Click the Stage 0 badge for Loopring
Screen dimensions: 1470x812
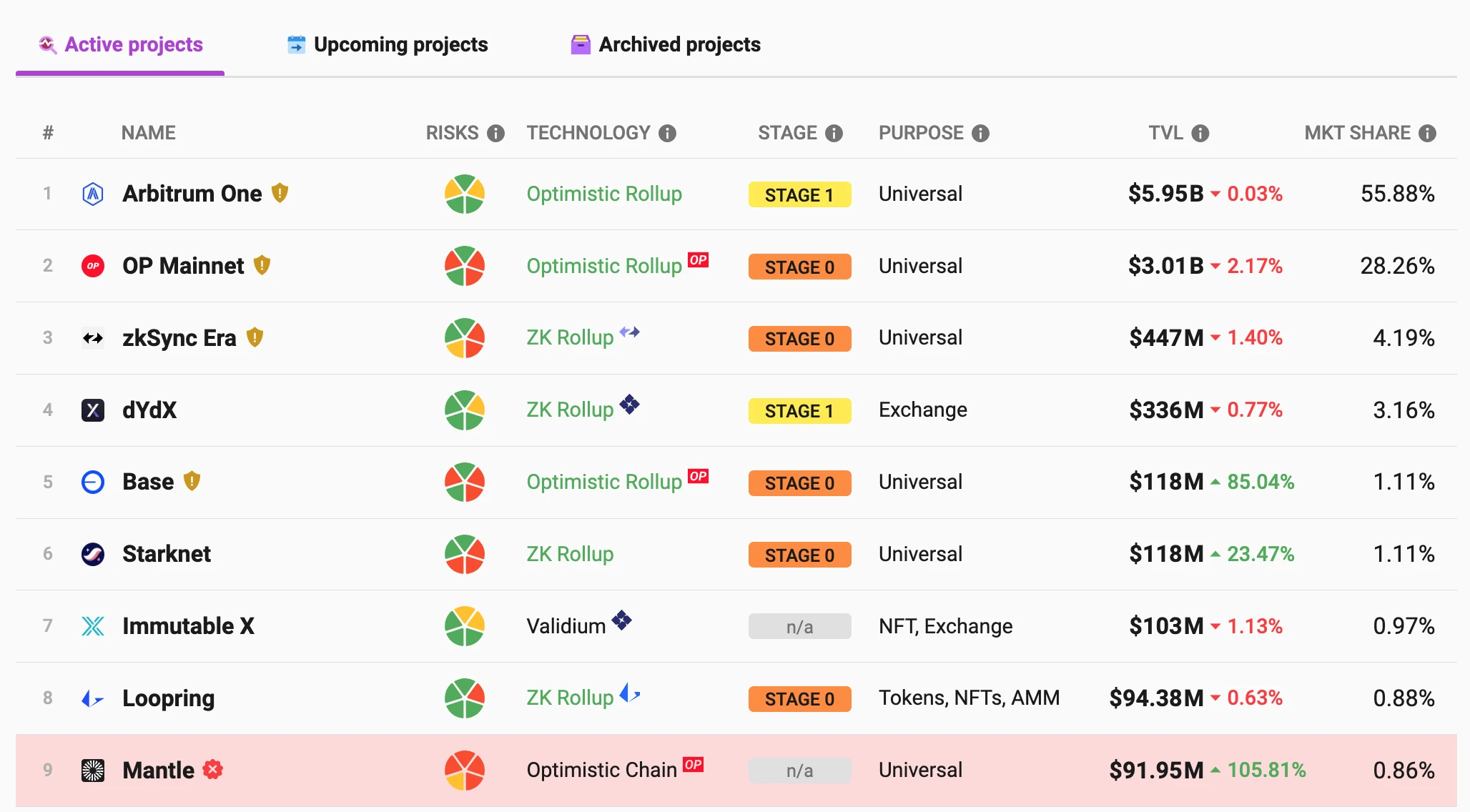point(799,699)
